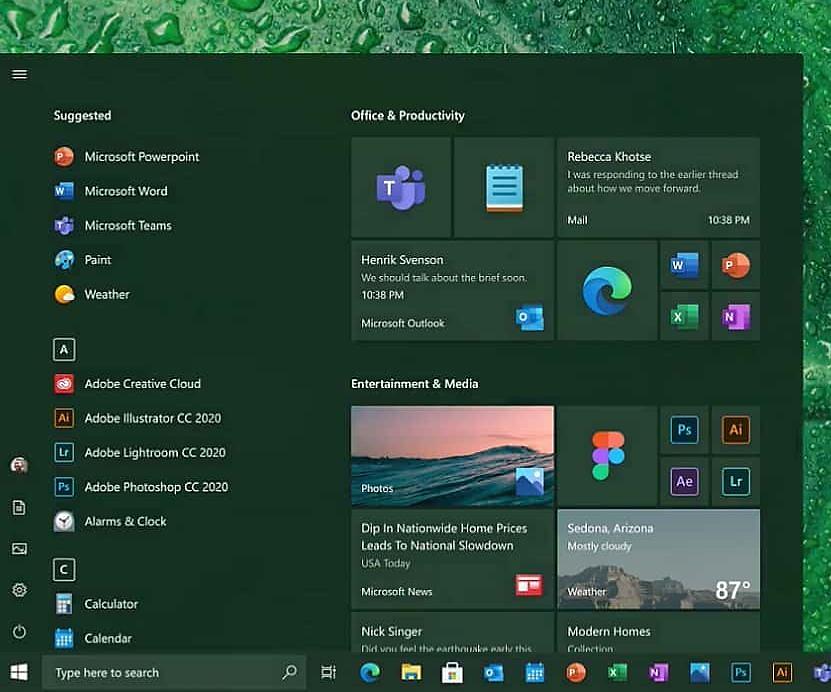The image size is (831, 692).
Task: Open Pictures from Start sidebar
Action: (19, 549)
